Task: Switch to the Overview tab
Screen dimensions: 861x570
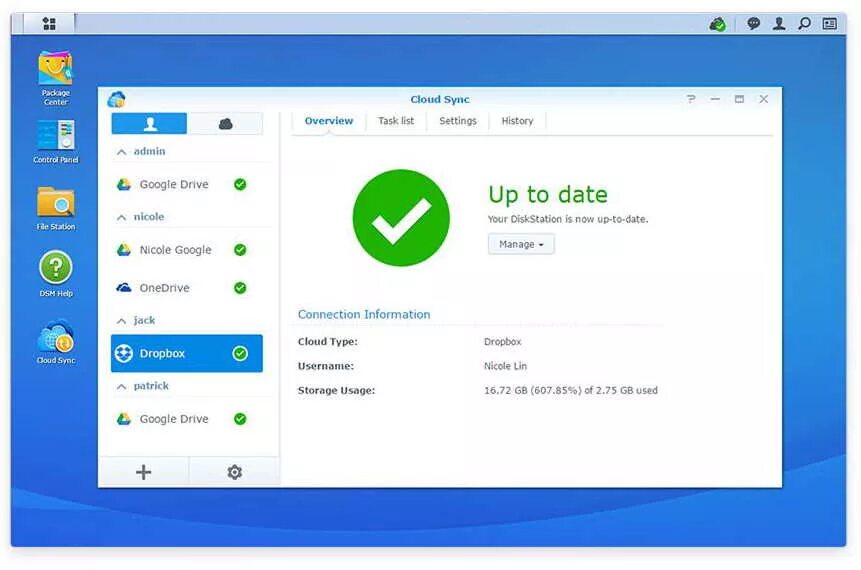Action: [328, 121]
